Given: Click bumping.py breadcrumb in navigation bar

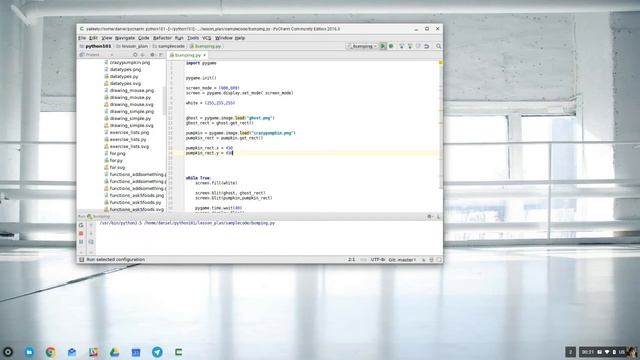Looking at the screenshot, I should (x=205, y=46).
